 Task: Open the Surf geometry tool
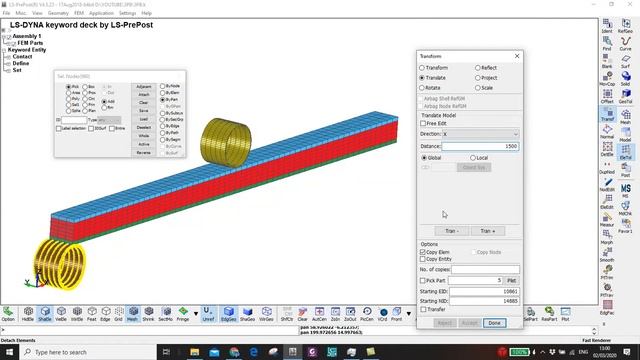[x=625, y=61]
